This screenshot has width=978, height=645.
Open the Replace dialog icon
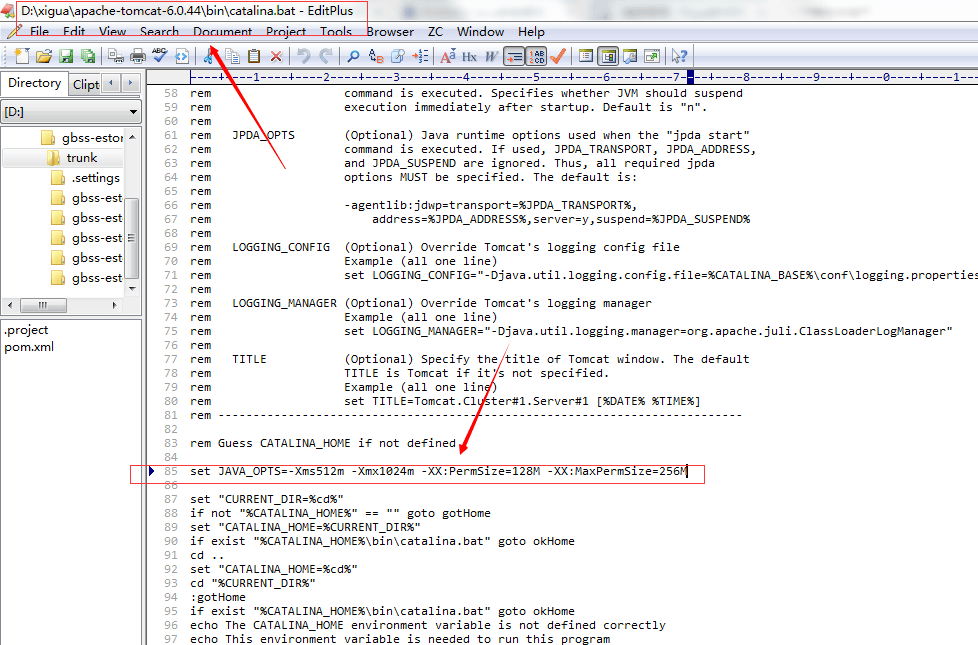pos(375,56)
